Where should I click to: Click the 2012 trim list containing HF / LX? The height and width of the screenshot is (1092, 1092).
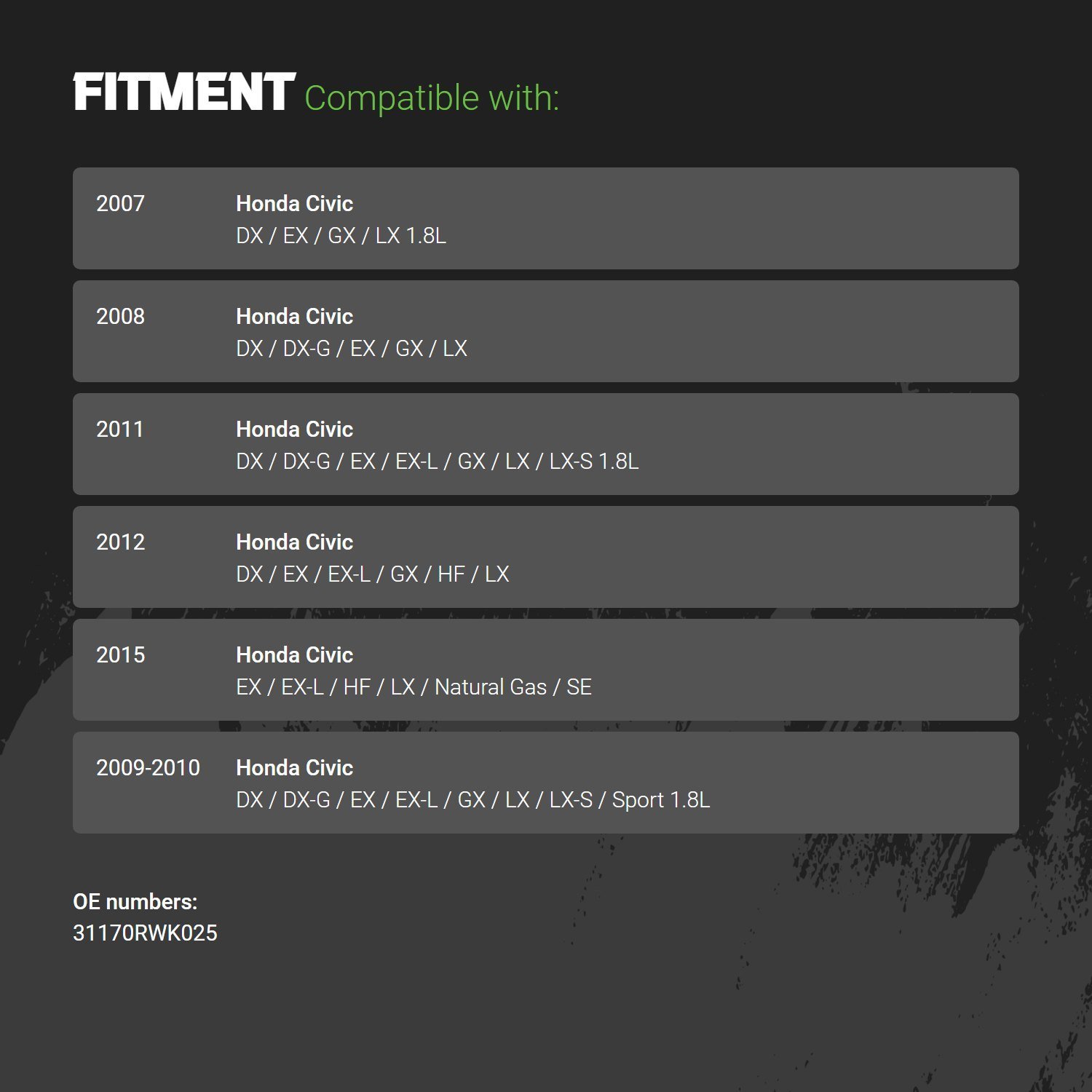tap(372, 574)
